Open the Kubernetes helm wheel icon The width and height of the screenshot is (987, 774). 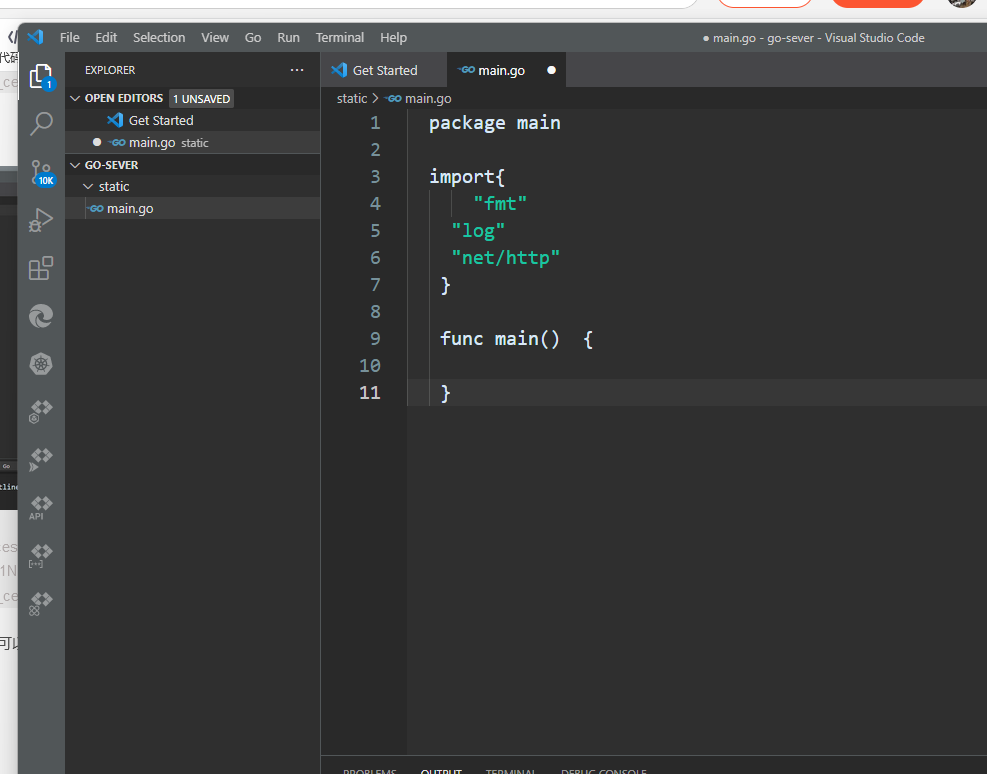click(41, 364)
